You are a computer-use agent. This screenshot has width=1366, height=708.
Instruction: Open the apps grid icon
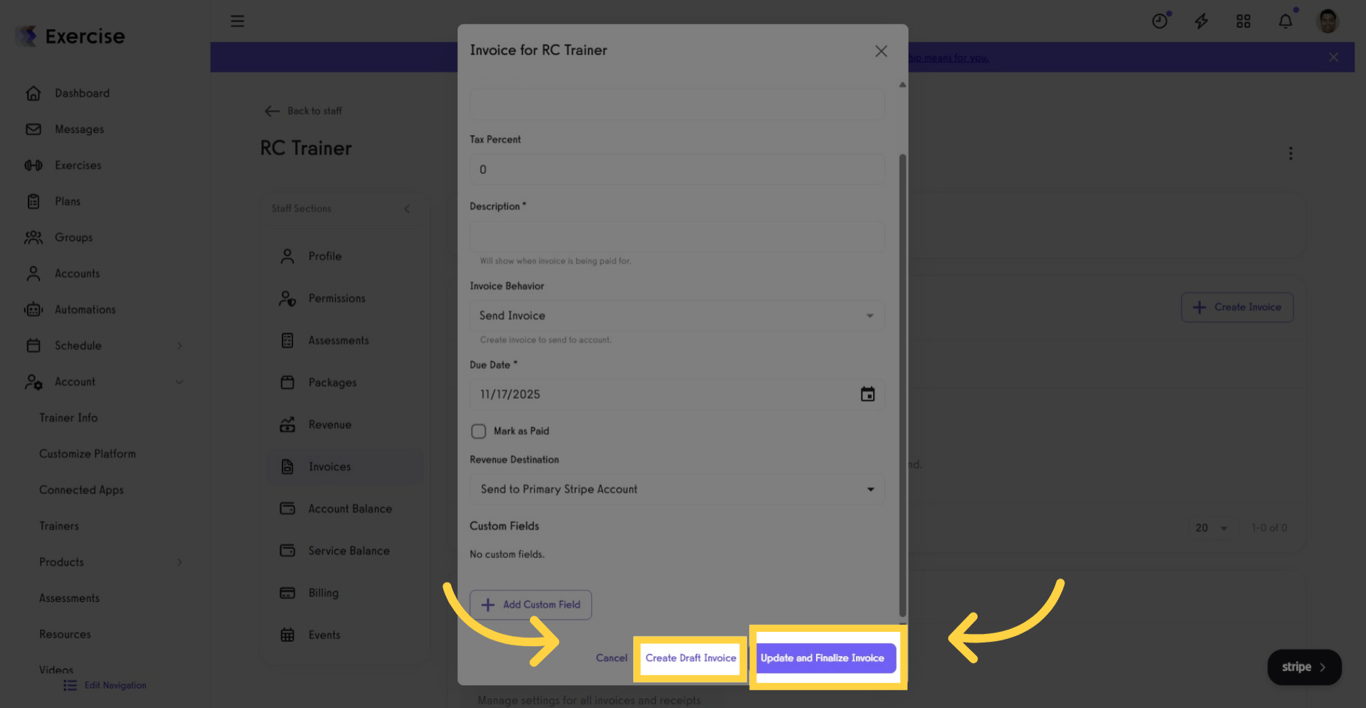[1243, 20]
